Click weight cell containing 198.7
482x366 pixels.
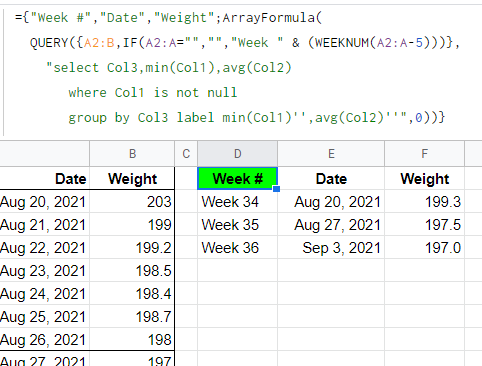click(132, 316)
